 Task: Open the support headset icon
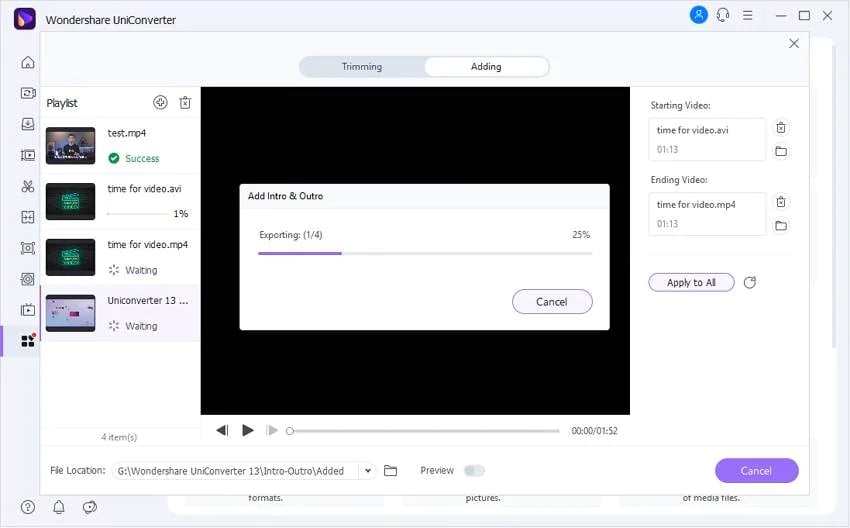pos(723,15)
